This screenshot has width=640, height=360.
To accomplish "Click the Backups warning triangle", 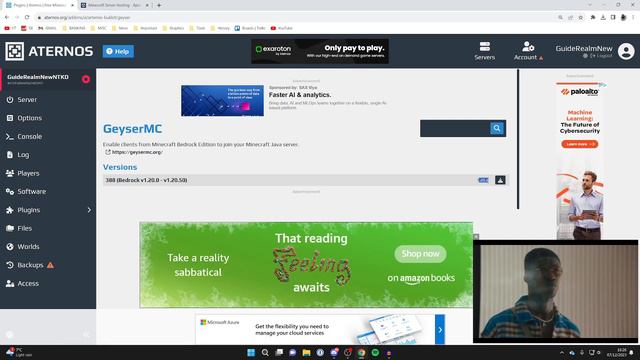I will point(50,265).
